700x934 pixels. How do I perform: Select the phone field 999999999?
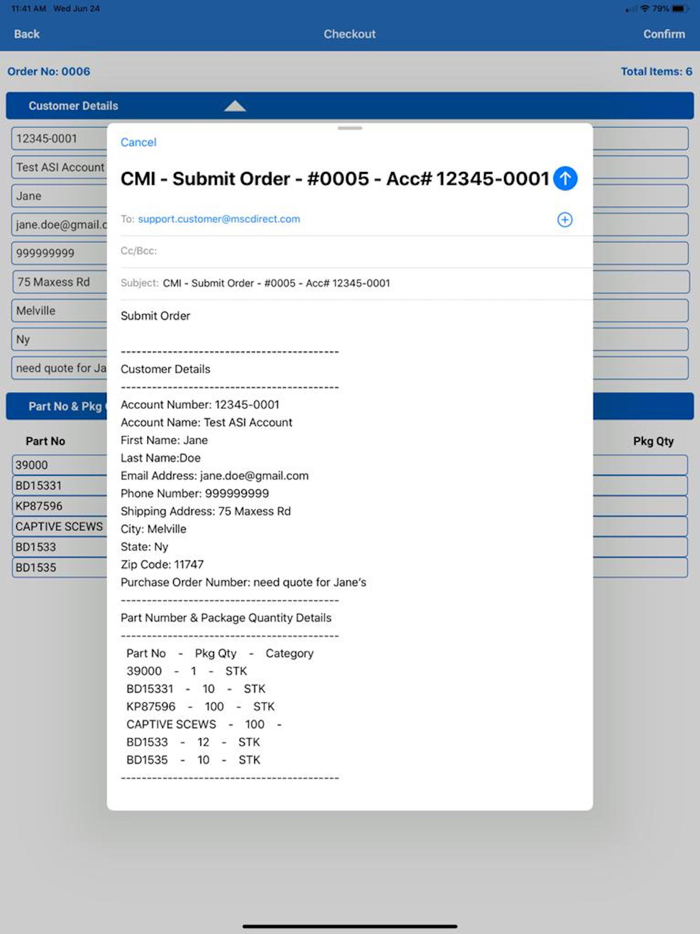[x=350, y=253]
